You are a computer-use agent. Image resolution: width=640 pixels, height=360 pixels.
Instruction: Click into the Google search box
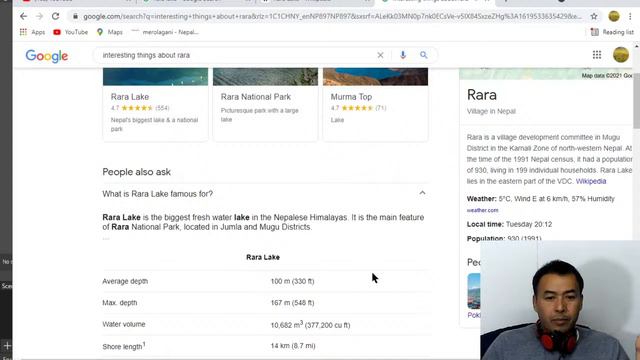tap(237, 55)
